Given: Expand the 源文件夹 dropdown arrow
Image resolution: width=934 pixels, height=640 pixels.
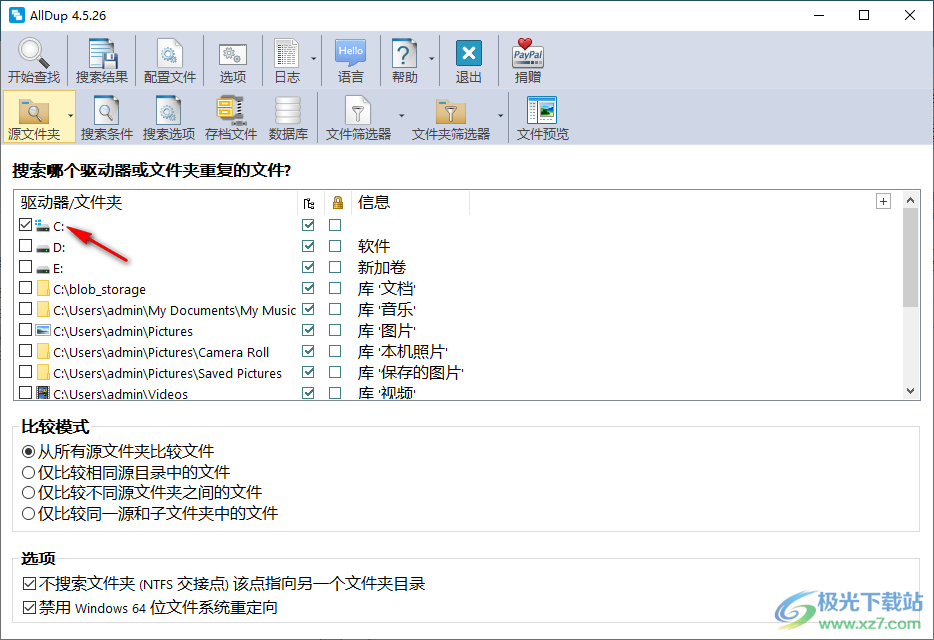Looking at the screenshot, I should tap(70, 116).
